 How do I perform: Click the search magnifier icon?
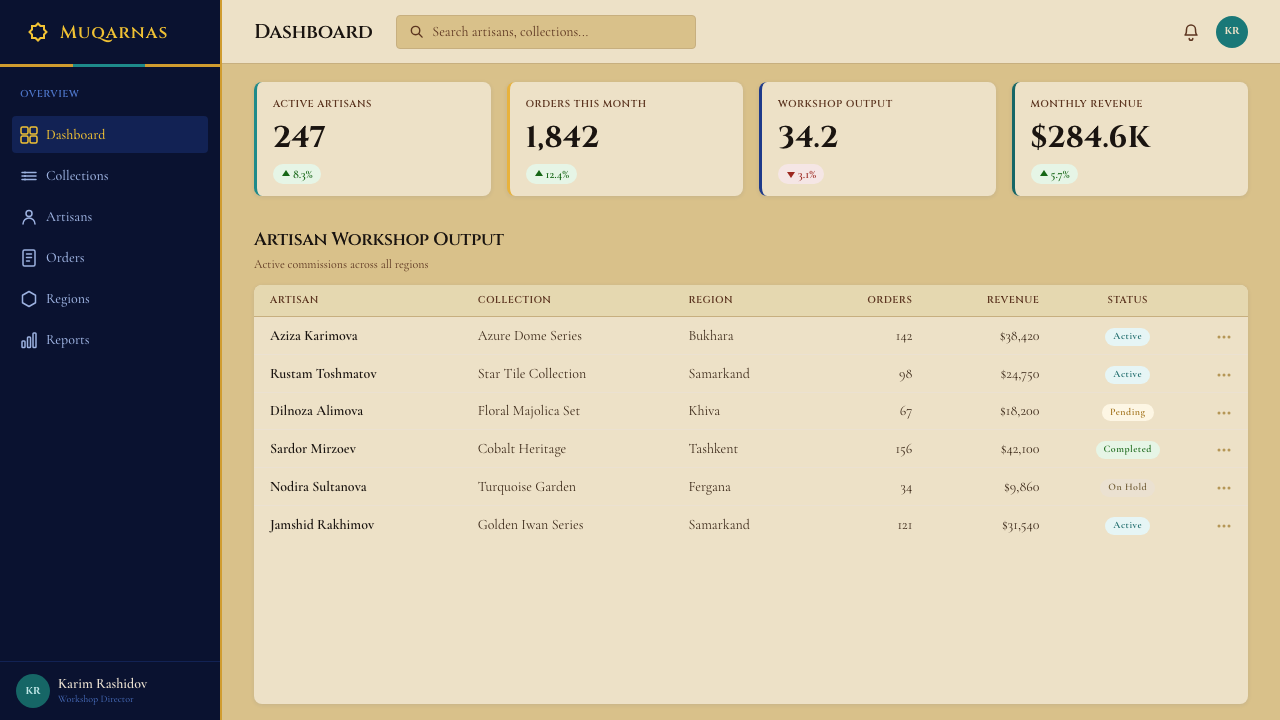417,32
